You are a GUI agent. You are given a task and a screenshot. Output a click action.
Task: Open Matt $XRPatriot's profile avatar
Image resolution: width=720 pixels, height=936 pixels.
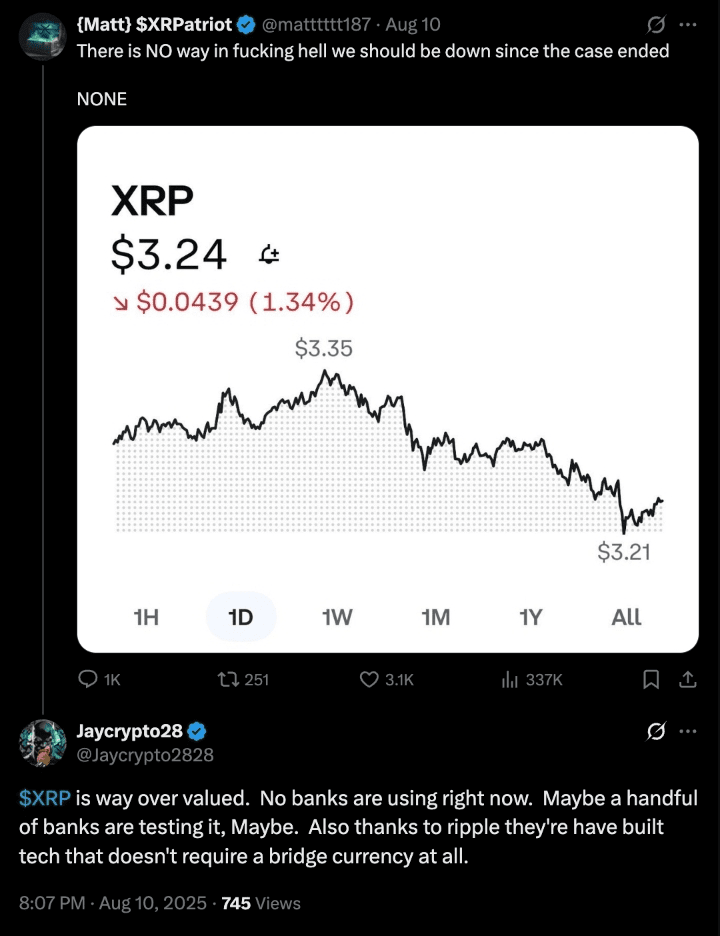point(42,37)
